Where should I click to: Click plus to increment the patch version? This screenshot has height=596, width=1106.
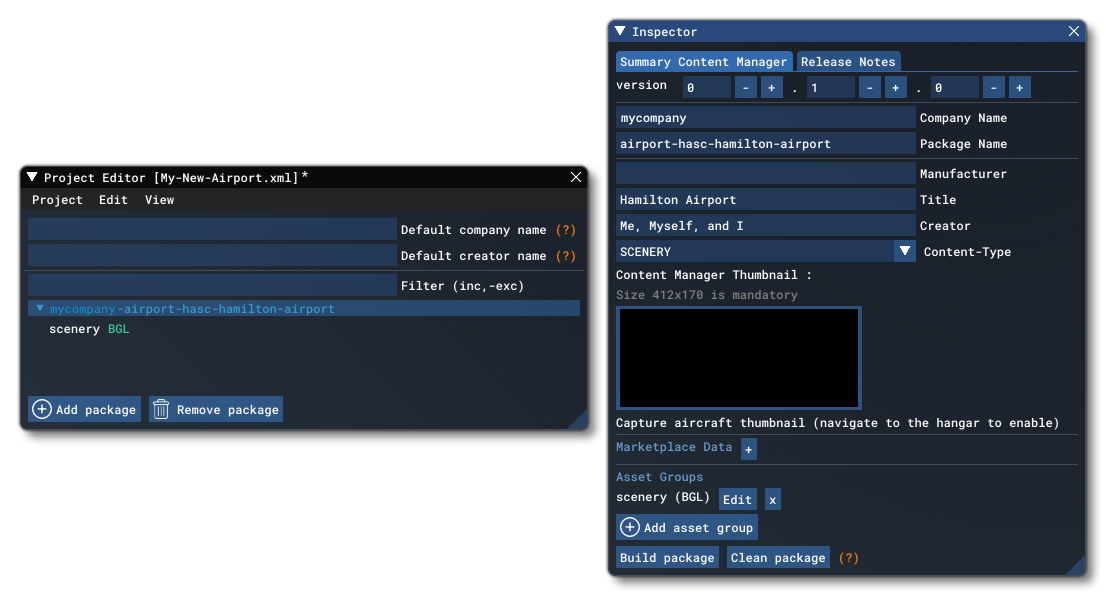[1018, 87]
